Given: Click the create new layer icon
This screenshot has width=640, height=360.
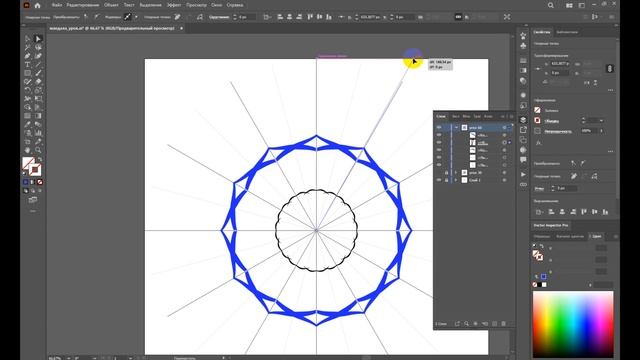Looking at the screenshot, I should (494, 324).
